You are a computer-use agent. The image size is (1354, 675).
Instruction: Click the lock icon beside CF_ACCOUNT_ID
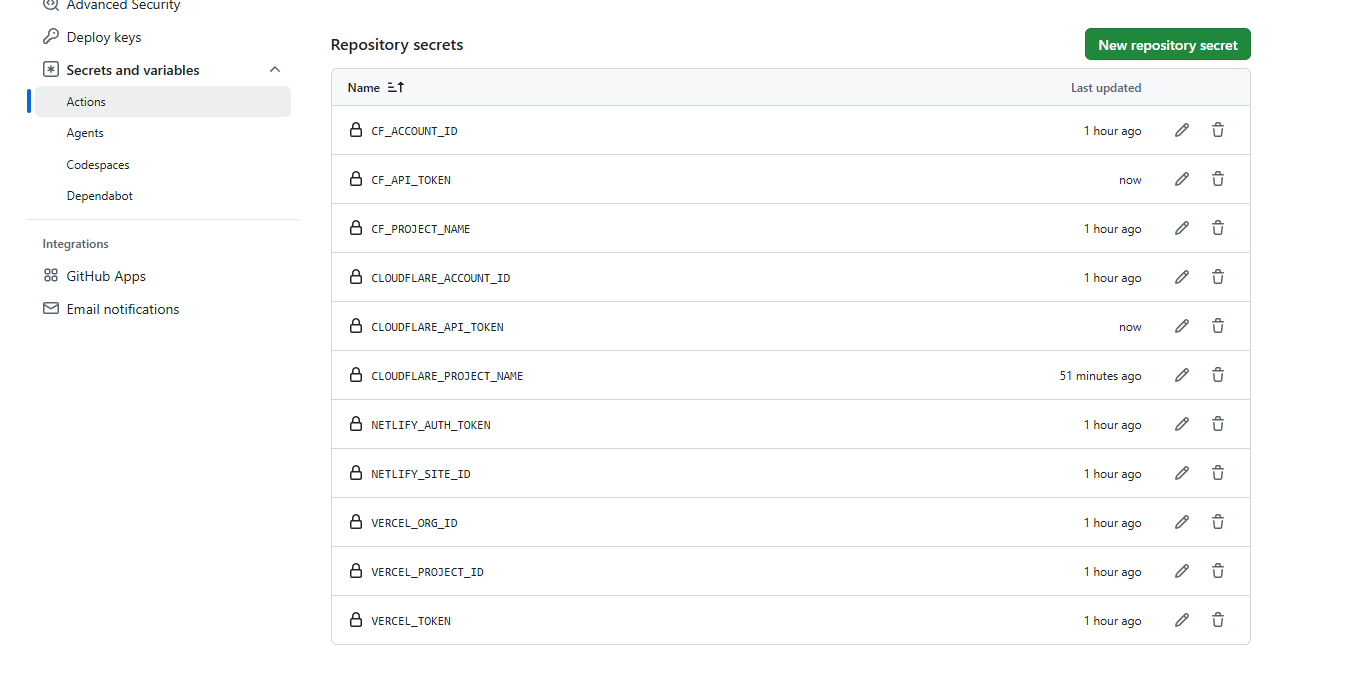(355, 130)
